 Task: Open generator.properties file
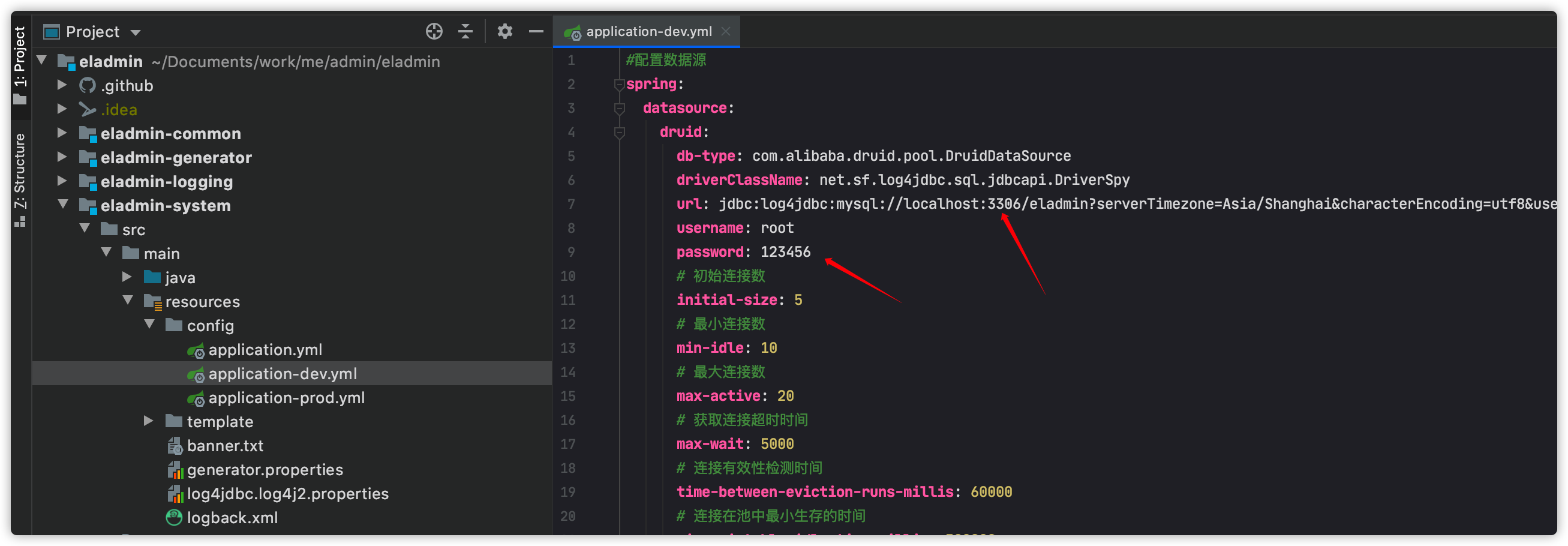[x=264, y=469]
